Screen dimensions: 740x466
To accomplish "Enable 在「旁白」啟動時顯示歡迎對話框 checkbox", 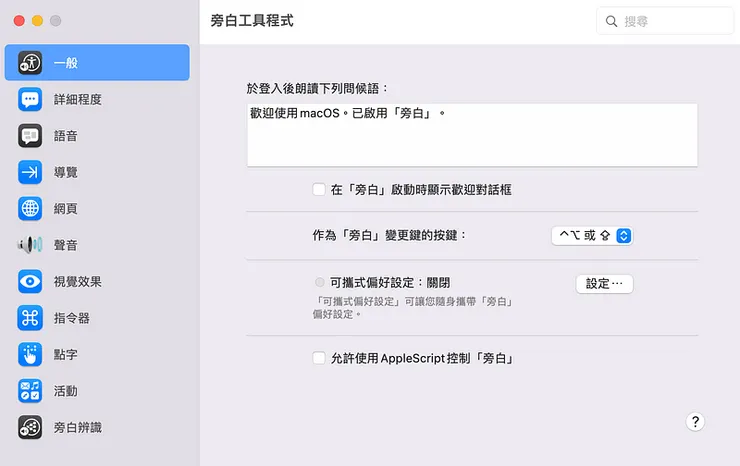I will point(319,190).
